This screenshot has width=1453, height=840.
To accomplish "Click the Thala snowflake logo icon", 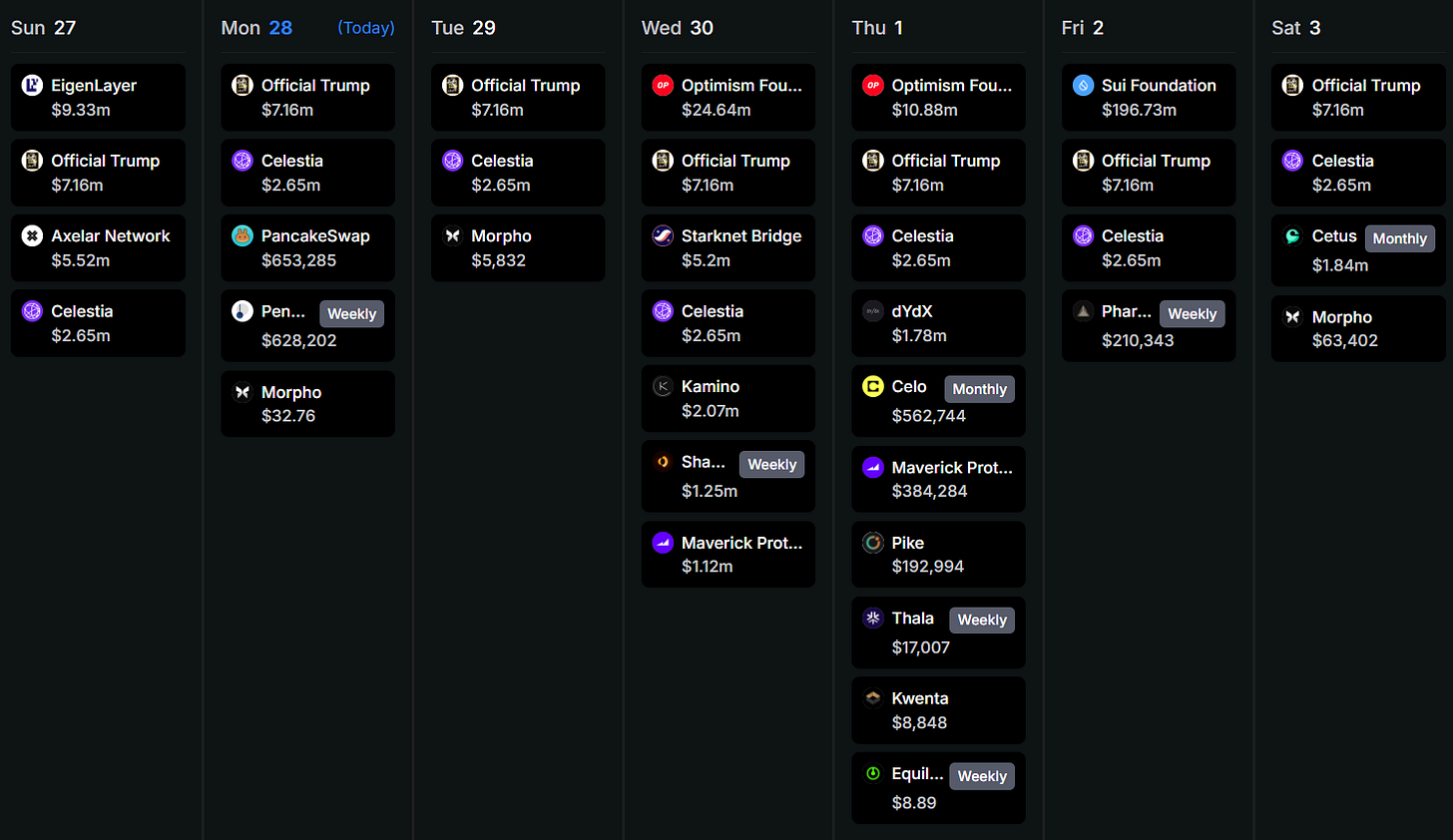I will [873, 618].
